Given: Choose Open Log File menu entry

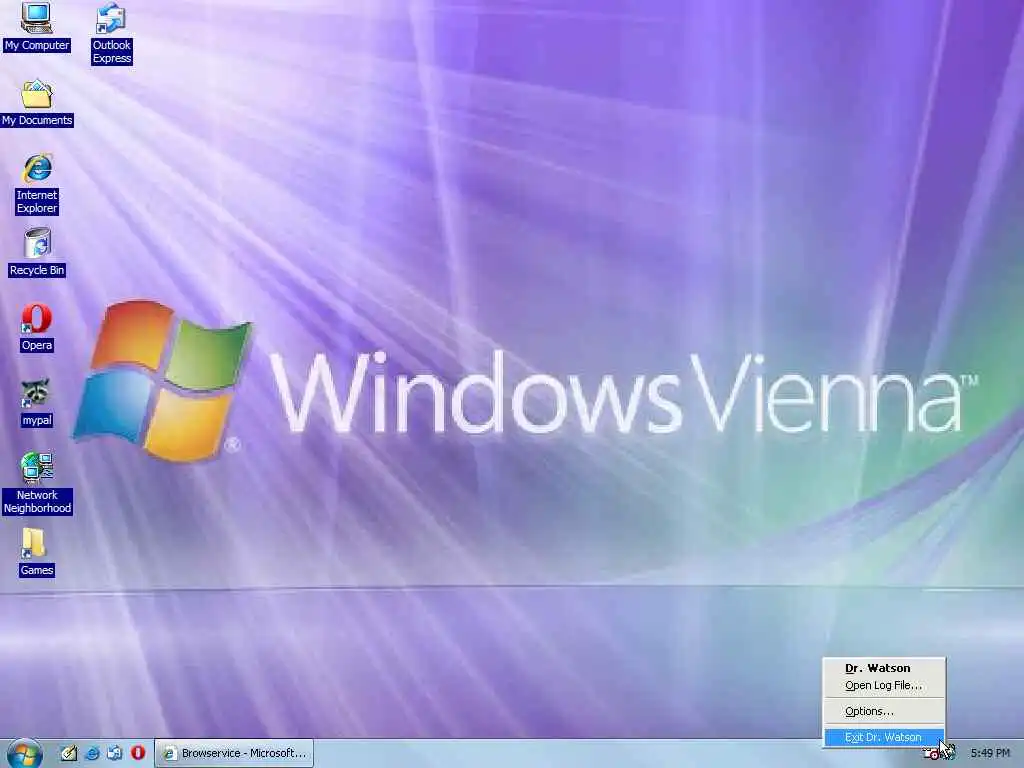Looking at the screenshot, I should click(884, 685).
